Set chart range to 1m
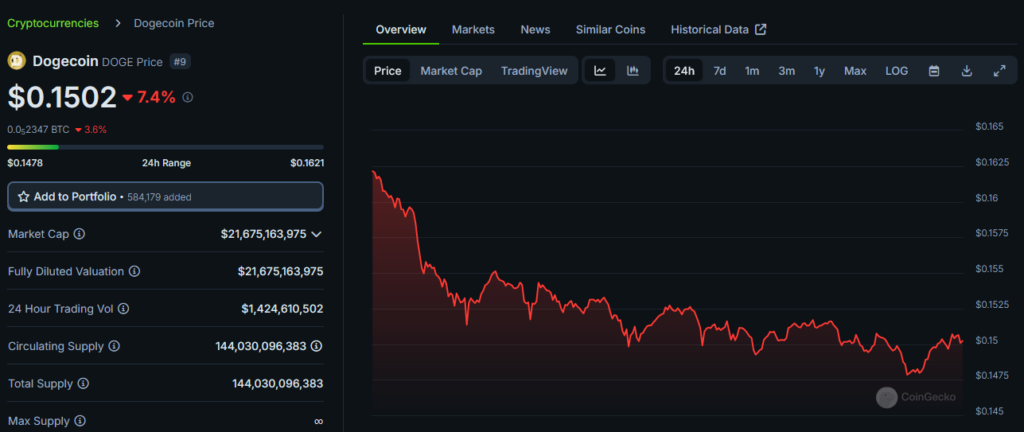Viewport: 1024px width, 432px height. [752, 70]
